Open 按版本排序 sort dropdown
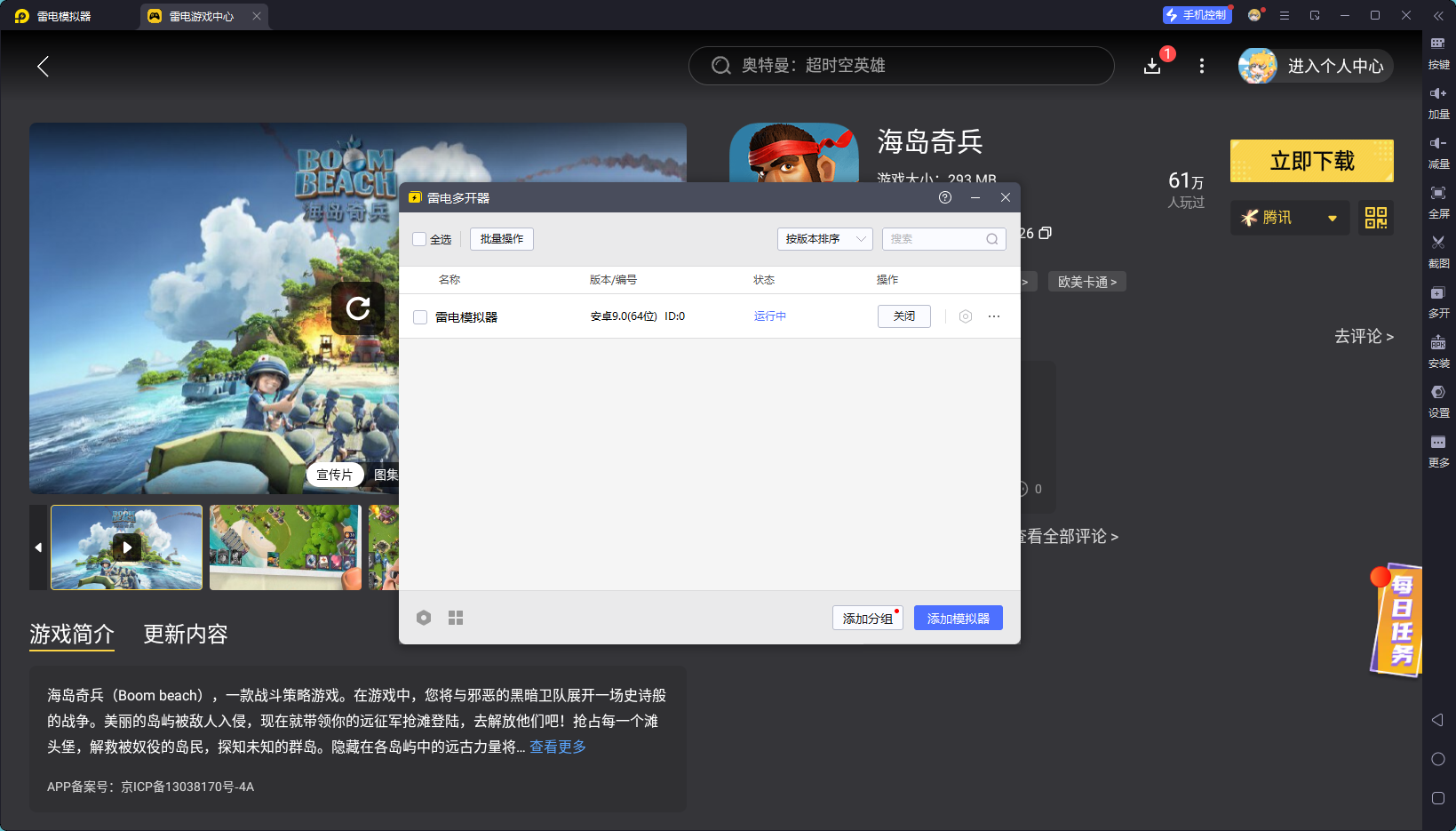 click(825, 239)
